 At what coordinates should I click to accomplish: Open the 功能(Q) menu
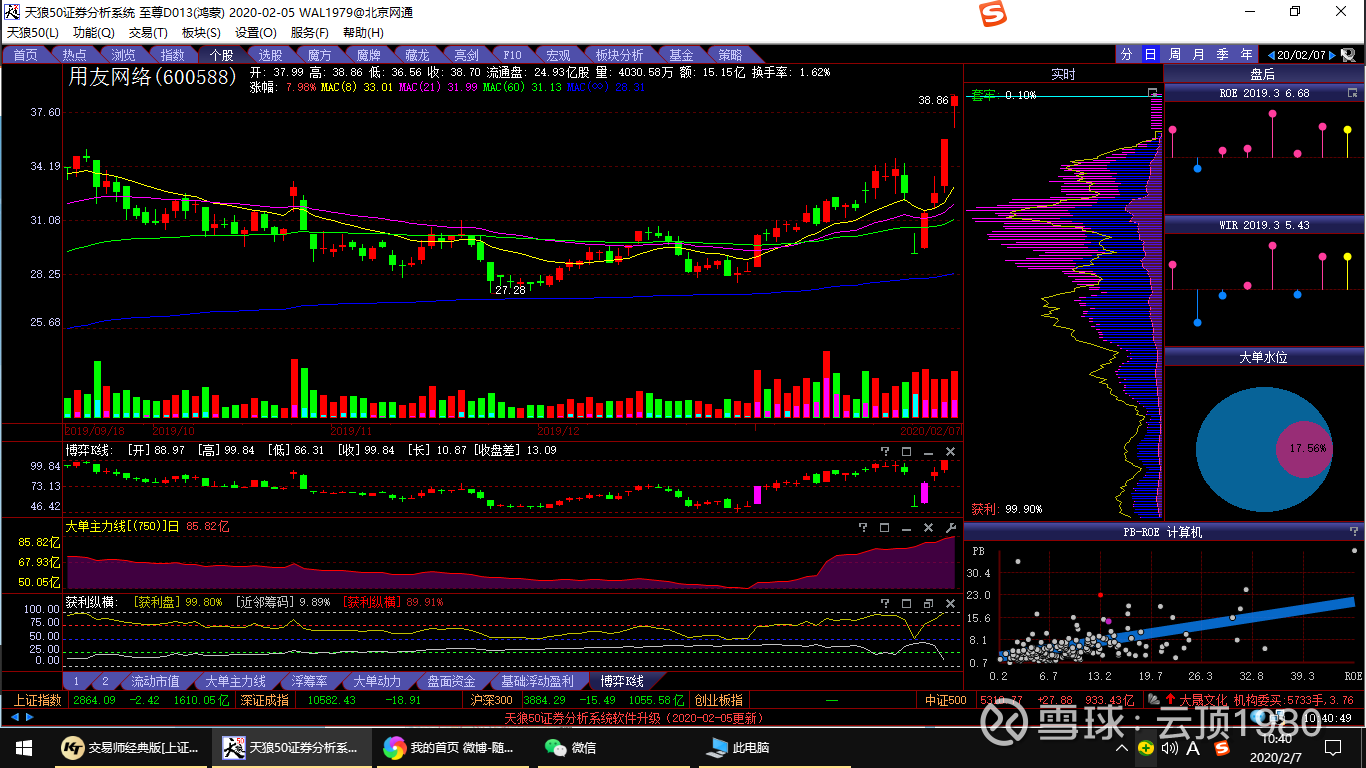point(93,33)
